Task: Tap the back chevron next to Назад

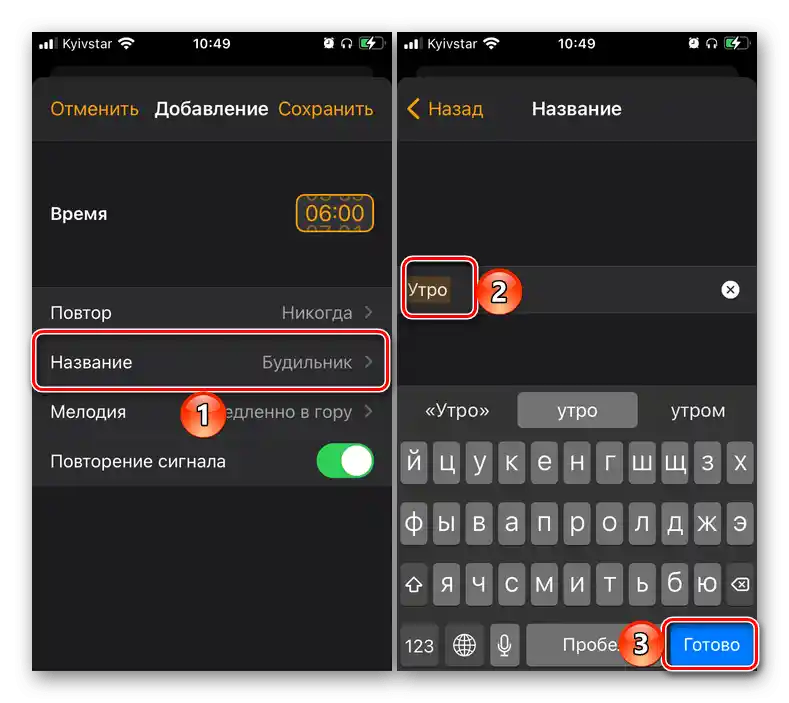Action: coord(413,109)
